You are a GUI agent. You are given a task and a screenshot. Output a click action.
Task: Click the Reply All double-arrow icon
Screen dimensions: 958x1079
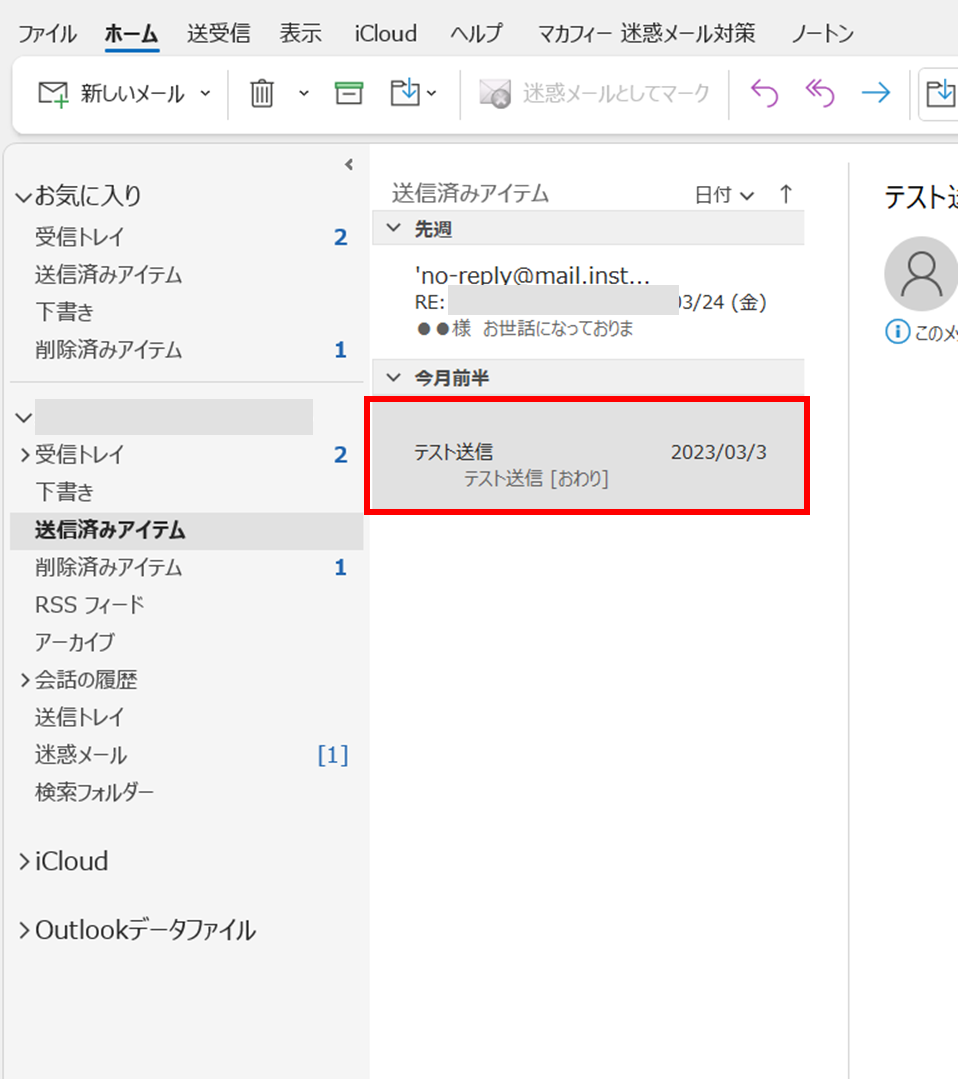pyautogui.click(x=819, y=94)
